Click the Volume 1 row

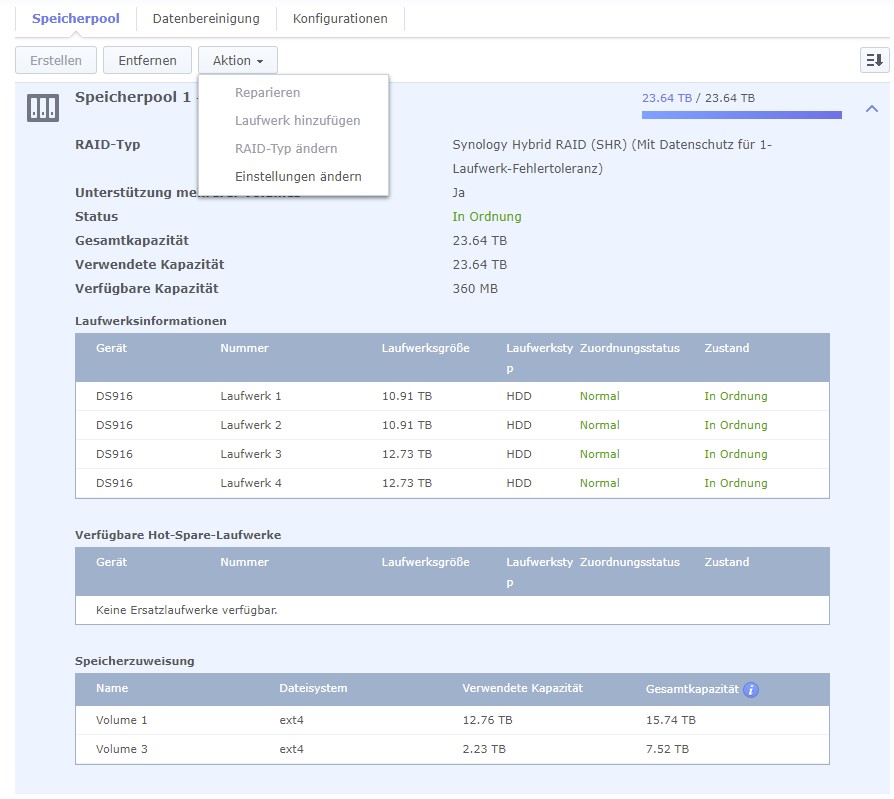click(452, 720)
